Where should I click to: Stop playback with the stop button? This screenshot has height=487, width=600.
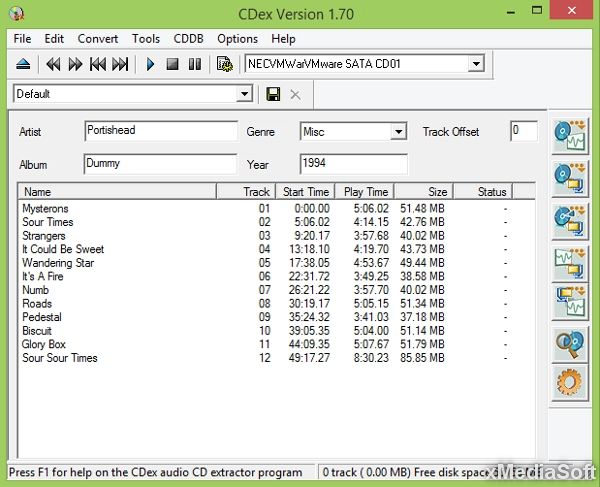pos(173,64)
